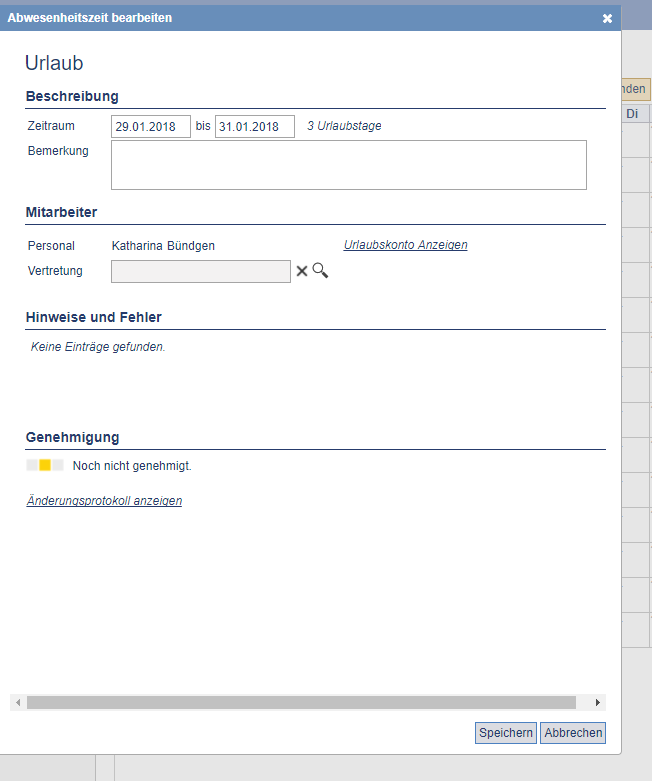Cancel with the Abbrechen button

(573, 733)
